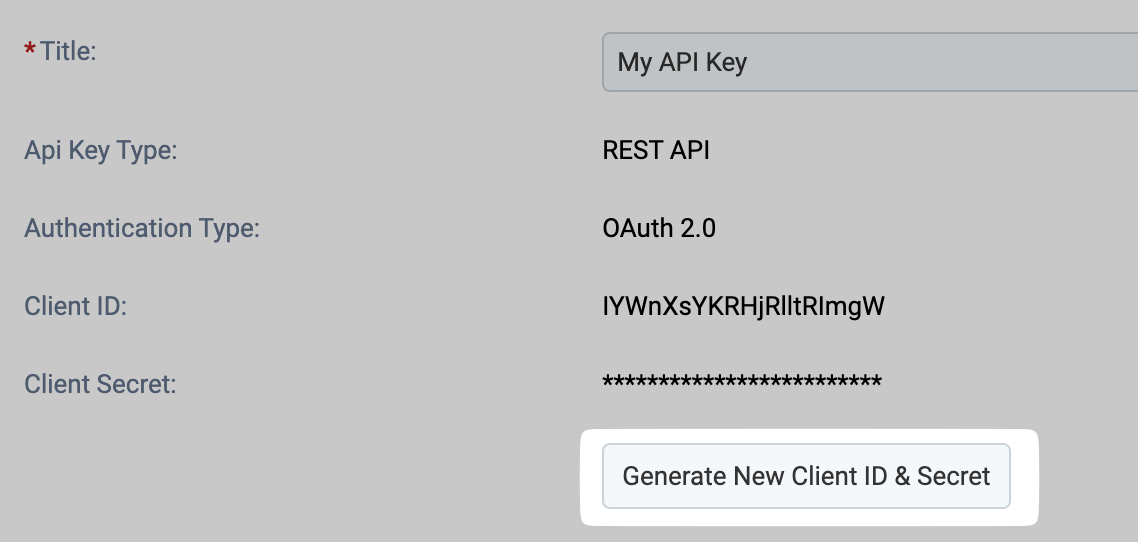Select the Api Key Type label
Image resolution: width=1138 pixels, height=542 pixels.
(x=101, y=151)
